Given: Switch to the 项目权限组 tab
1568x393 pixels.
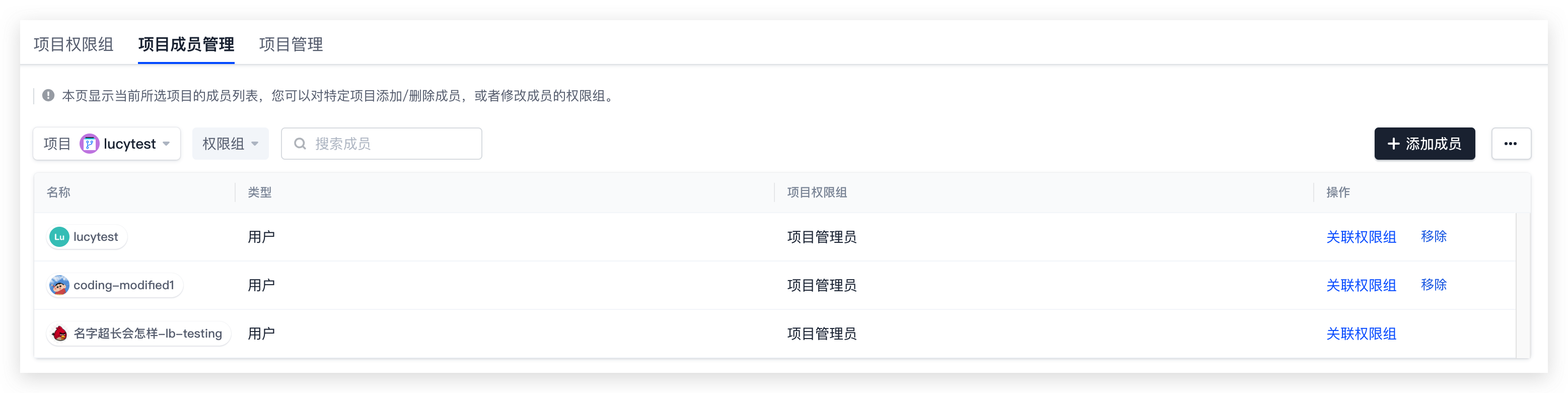Looking at the screenshot, I should pos(74,44).
